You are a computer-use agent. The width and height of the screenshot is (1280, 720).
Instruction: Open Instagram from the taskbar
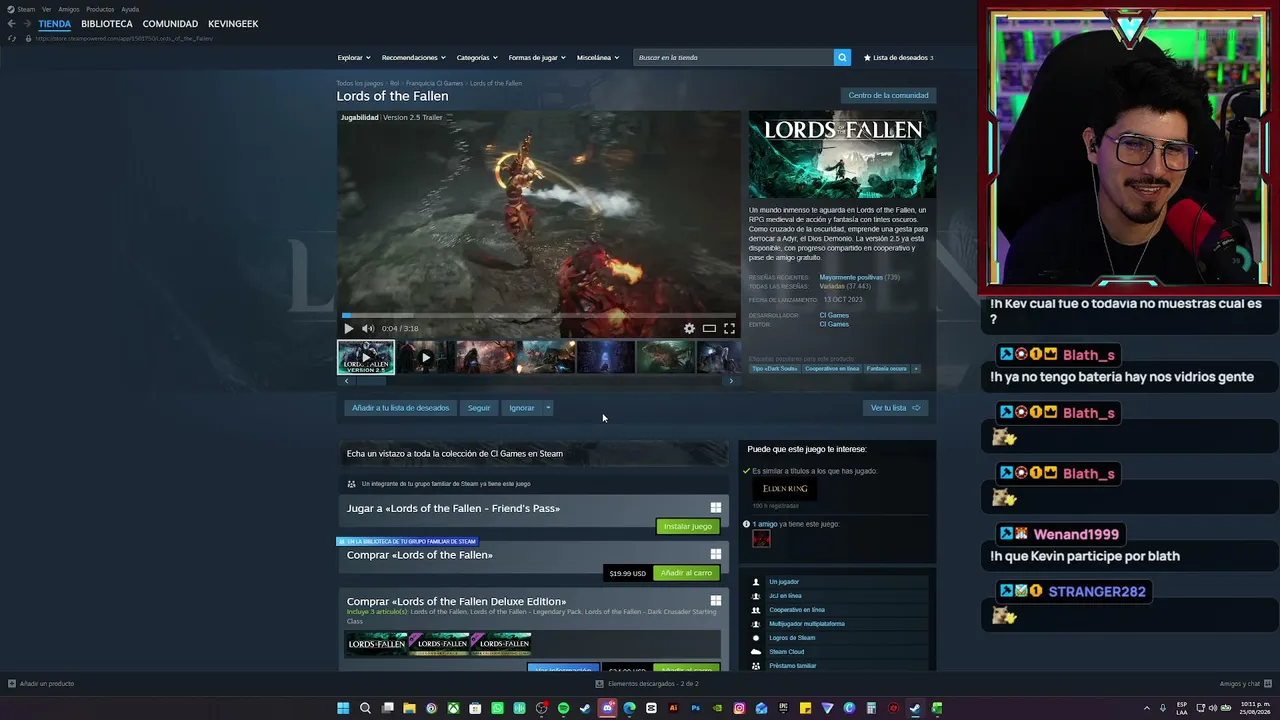[739, 708]
